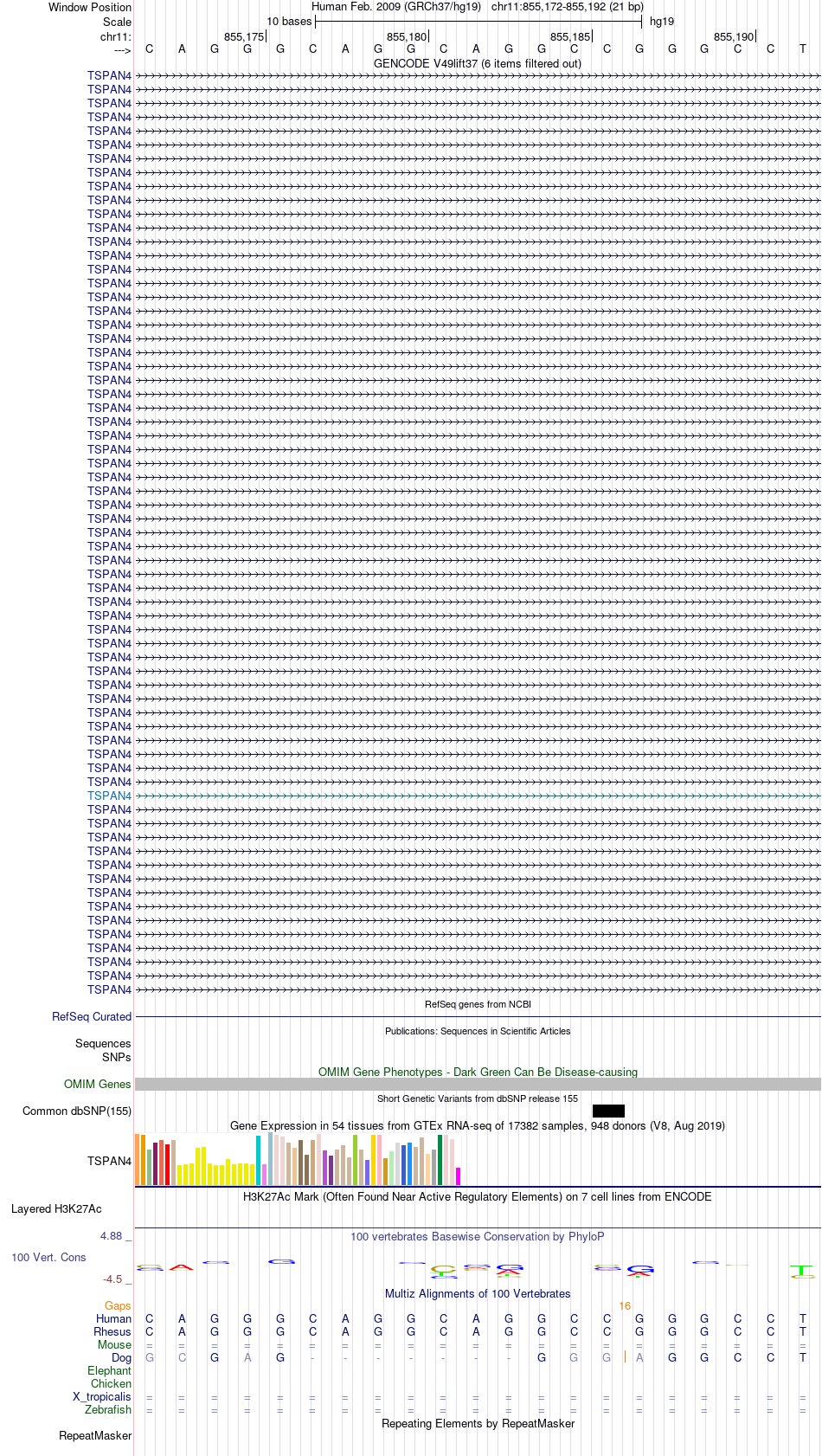Open 'Repeating Elements by RepeatMasker' title
The image size is (822, 1456).
(x=478, y=1423)
